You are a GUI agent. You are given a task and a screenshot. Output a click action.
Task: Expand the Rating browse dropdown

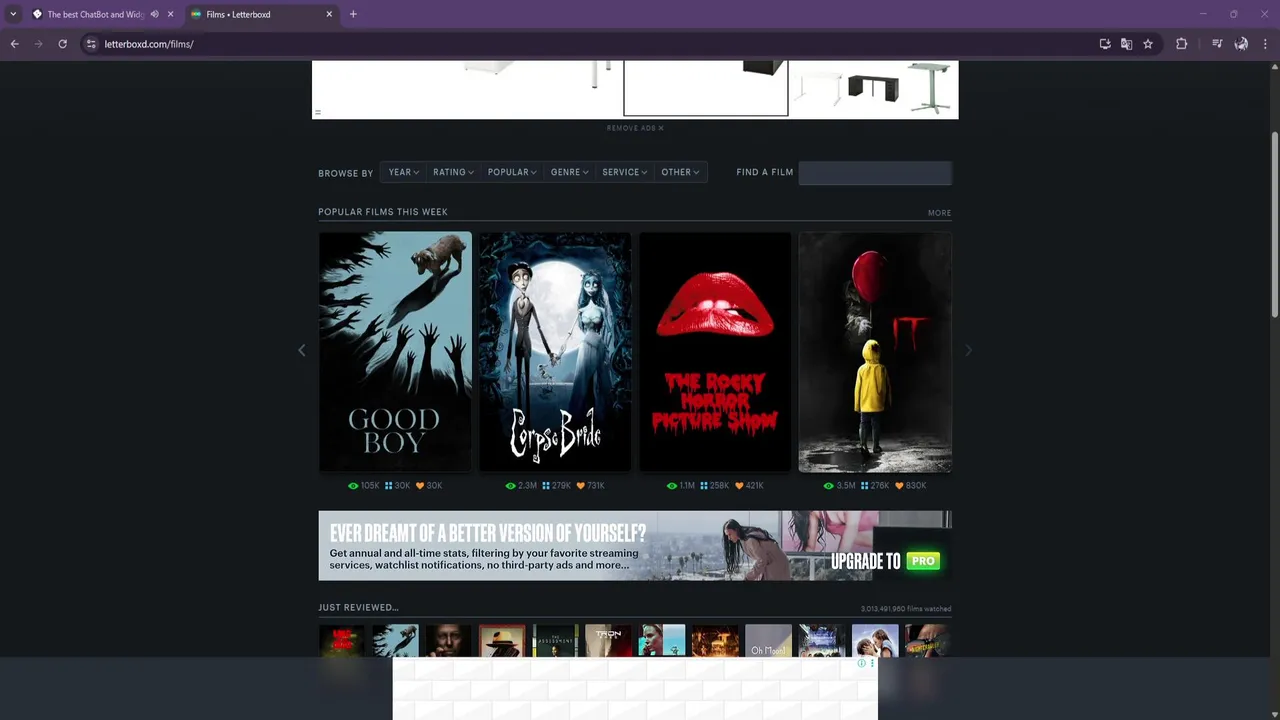(453, 172)
